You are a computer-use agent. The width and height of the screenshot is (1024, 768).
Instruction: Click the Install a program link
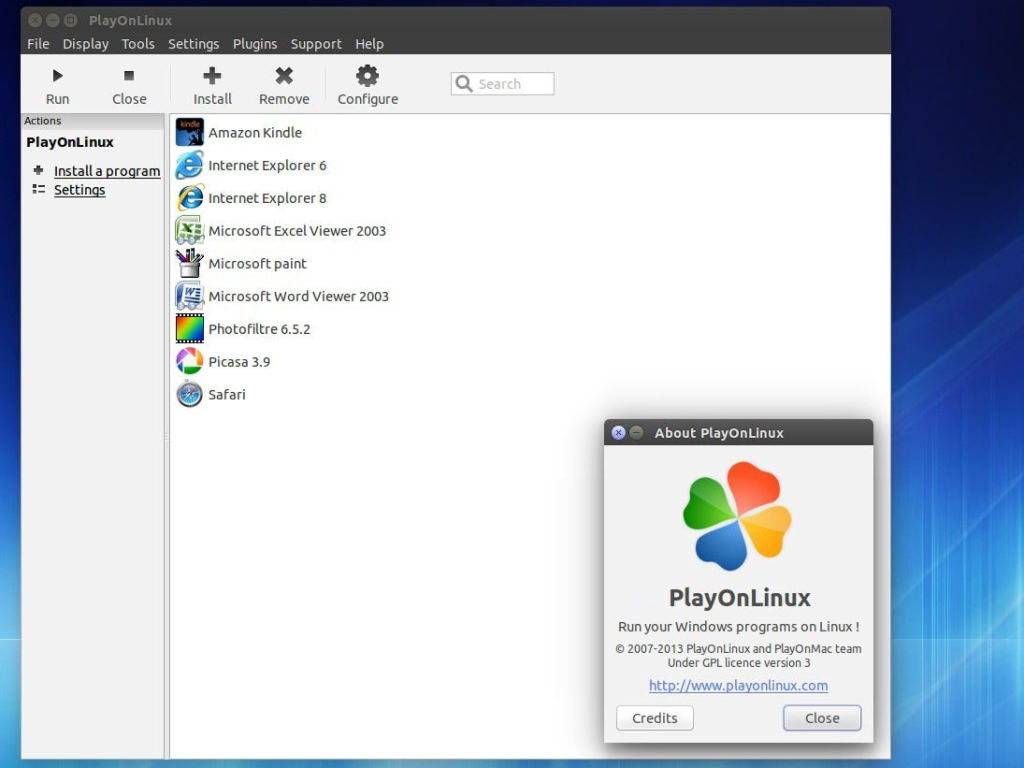(106, 171)
